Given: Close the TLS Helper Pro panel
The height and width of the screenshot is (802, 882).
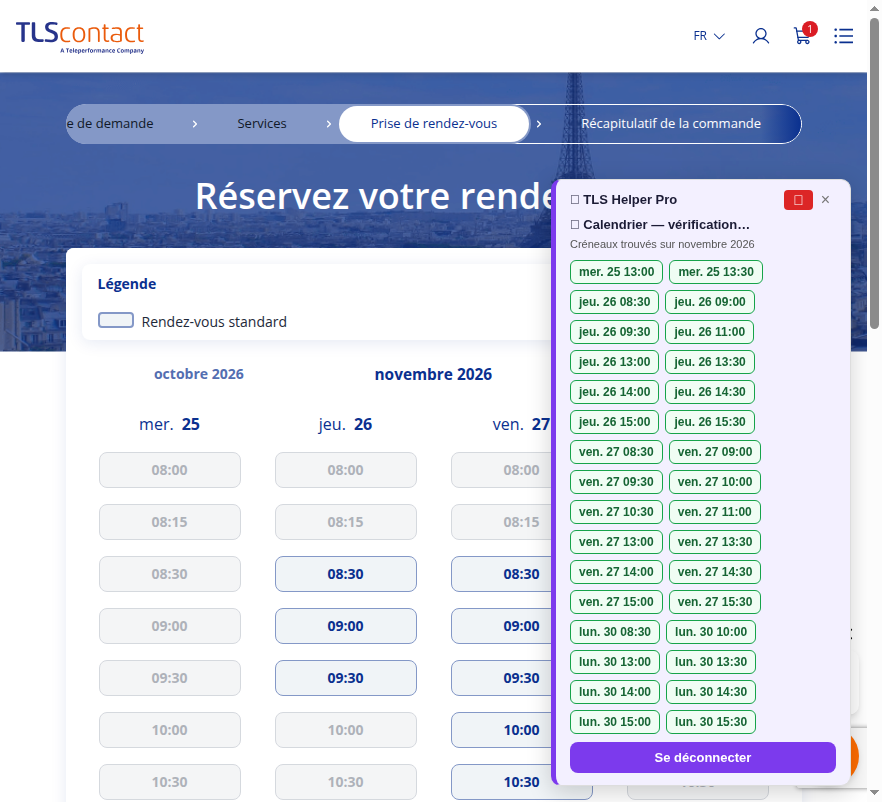Looking at the screenshot, I should [x=825, y=200].
